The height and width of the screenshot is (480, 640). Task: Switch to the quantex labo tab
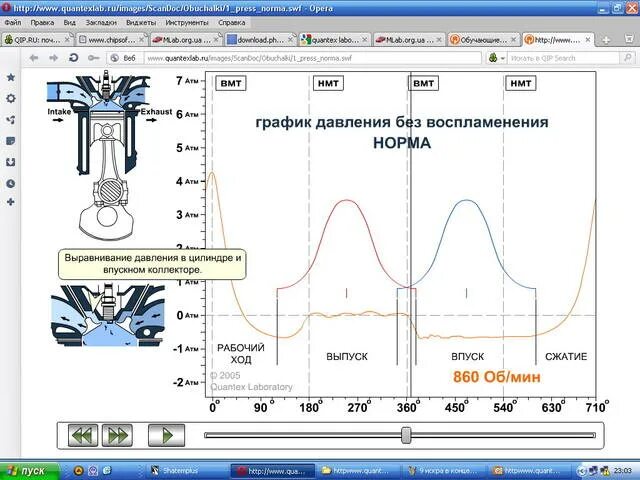pyautogui.click(x=335, y=40)
